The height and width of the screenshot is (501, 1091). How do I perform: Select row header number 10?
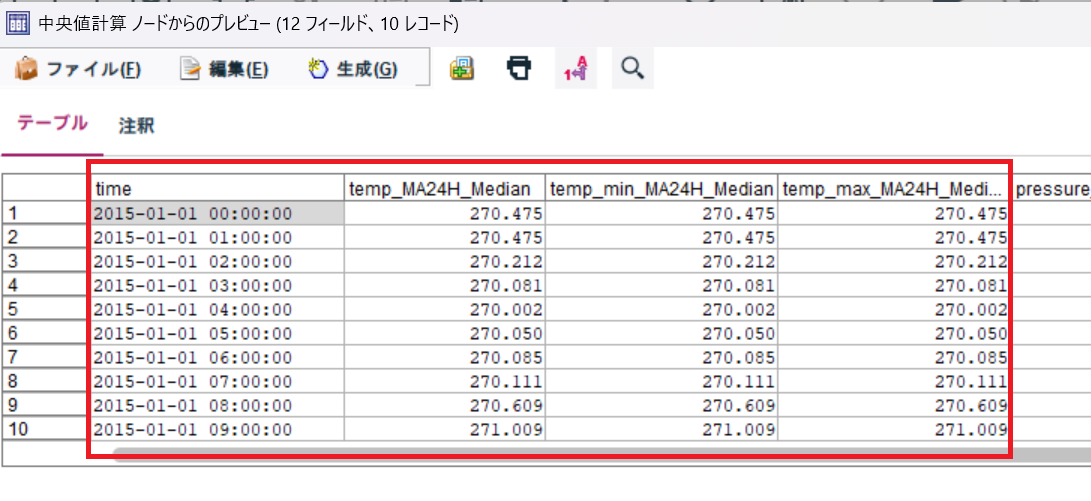[x=47, y=428]
